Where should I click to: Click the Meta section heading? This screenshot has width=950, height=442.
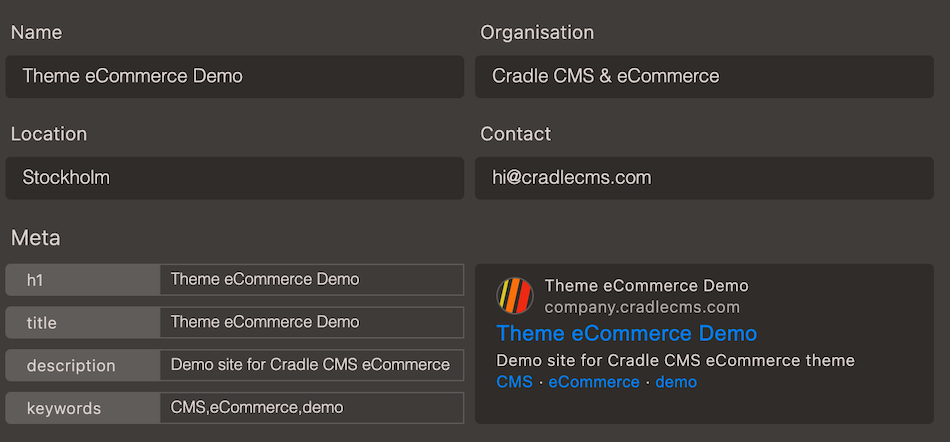pos(36,239)
